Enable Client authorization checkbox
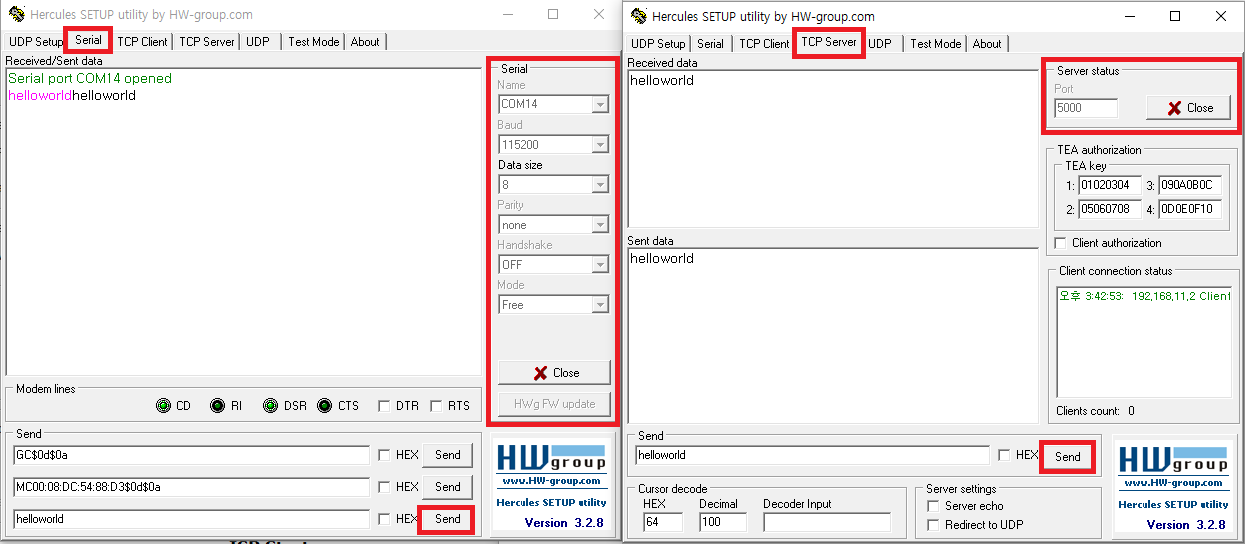The image size is (1245, 544). coord(1061,243)
